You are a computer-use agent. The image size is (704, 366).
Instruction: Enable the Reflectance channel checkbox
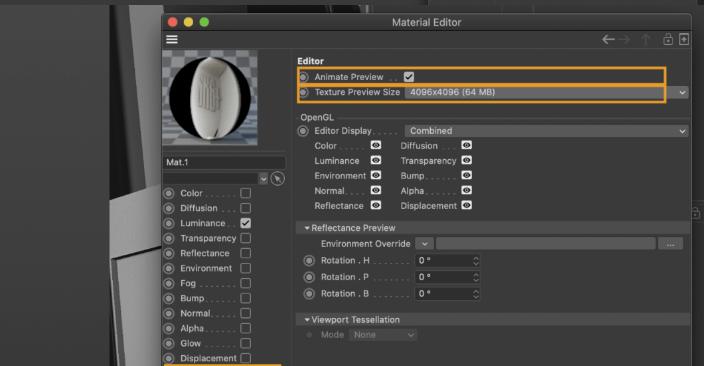coord(246,253)
